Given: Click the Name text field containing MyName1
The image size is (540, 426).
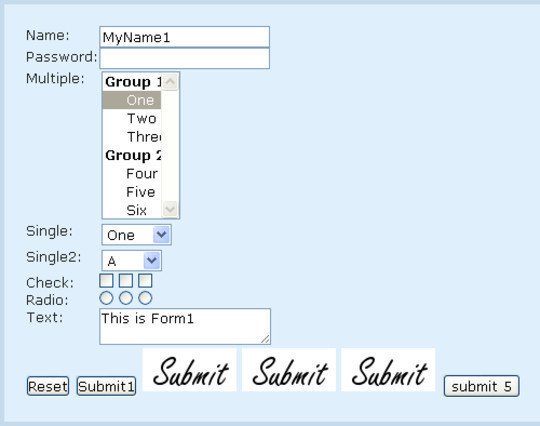Looking at the screenshot, I should click(184, 37).
